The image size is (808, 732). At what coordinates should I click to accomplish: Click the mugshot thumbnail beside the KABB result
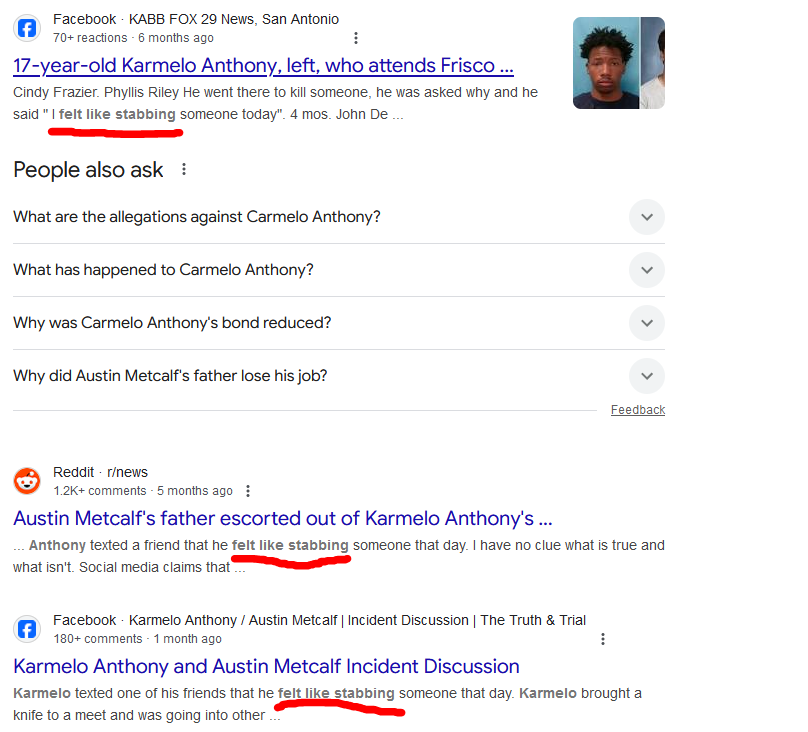619,63
